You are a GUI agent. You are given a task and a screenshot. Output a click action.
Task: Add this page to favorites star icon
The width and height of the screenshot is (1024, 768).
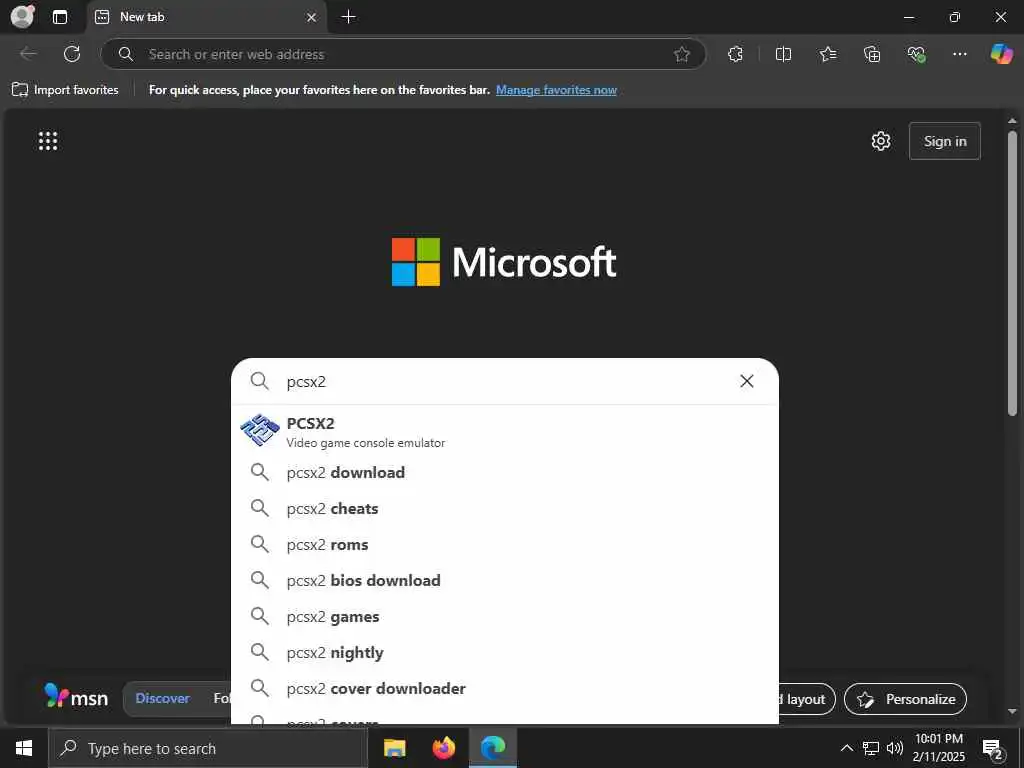(x=682, y=54)
